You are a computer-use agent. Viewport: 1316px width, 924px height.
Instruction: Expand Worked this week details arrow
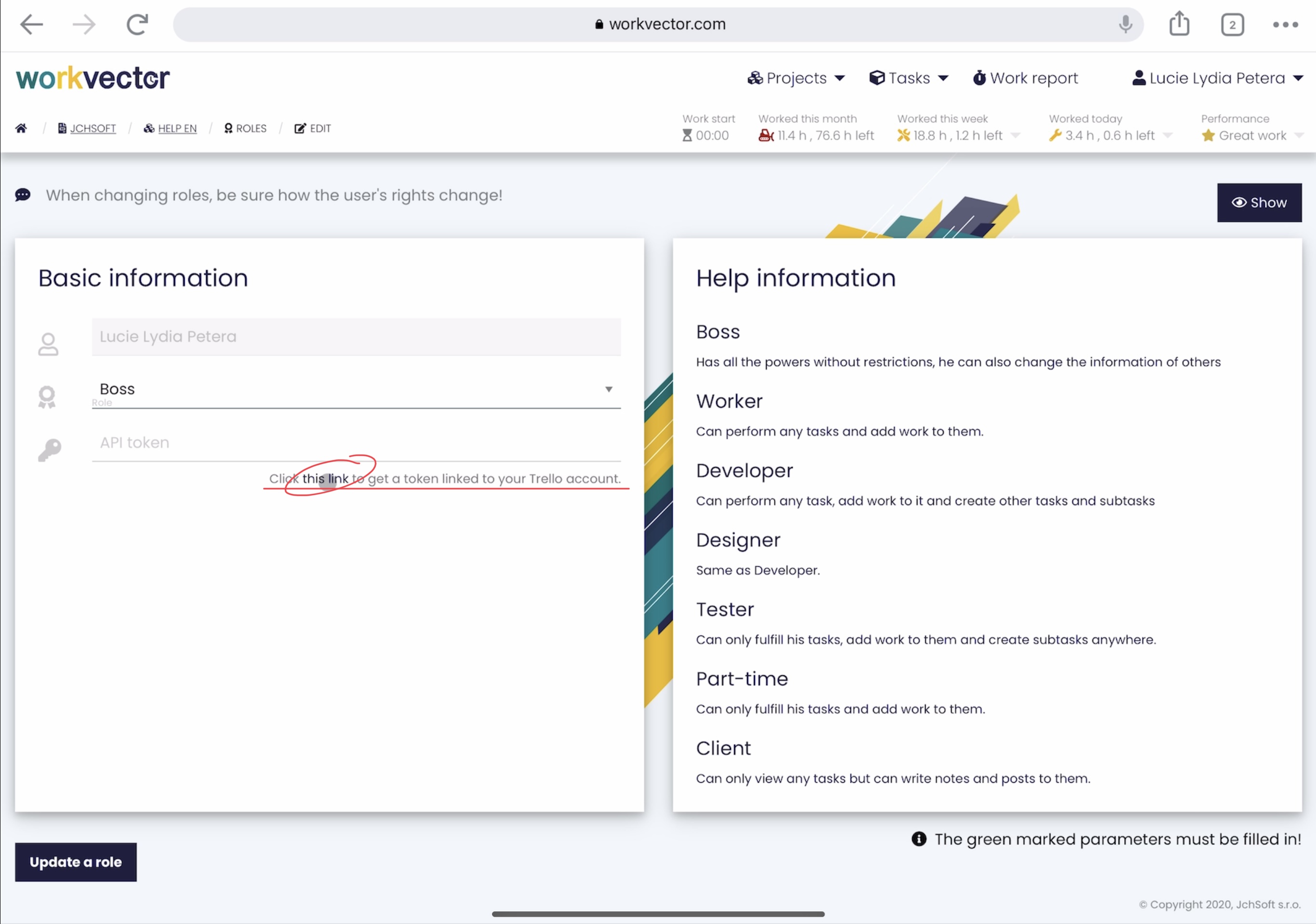coord(1015,136)
